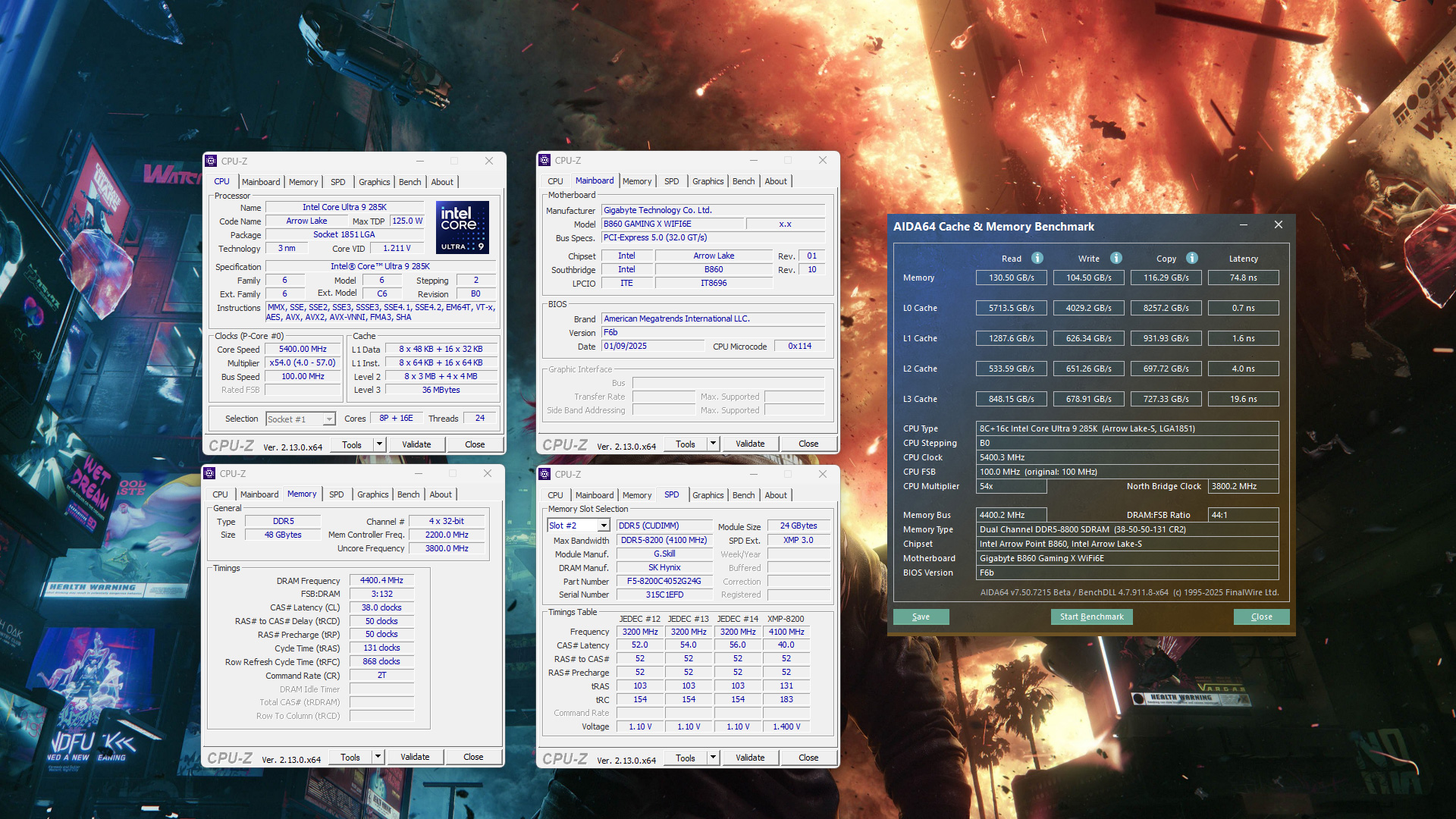Open the About tab in the Mainboard tab window

point(776,181)
